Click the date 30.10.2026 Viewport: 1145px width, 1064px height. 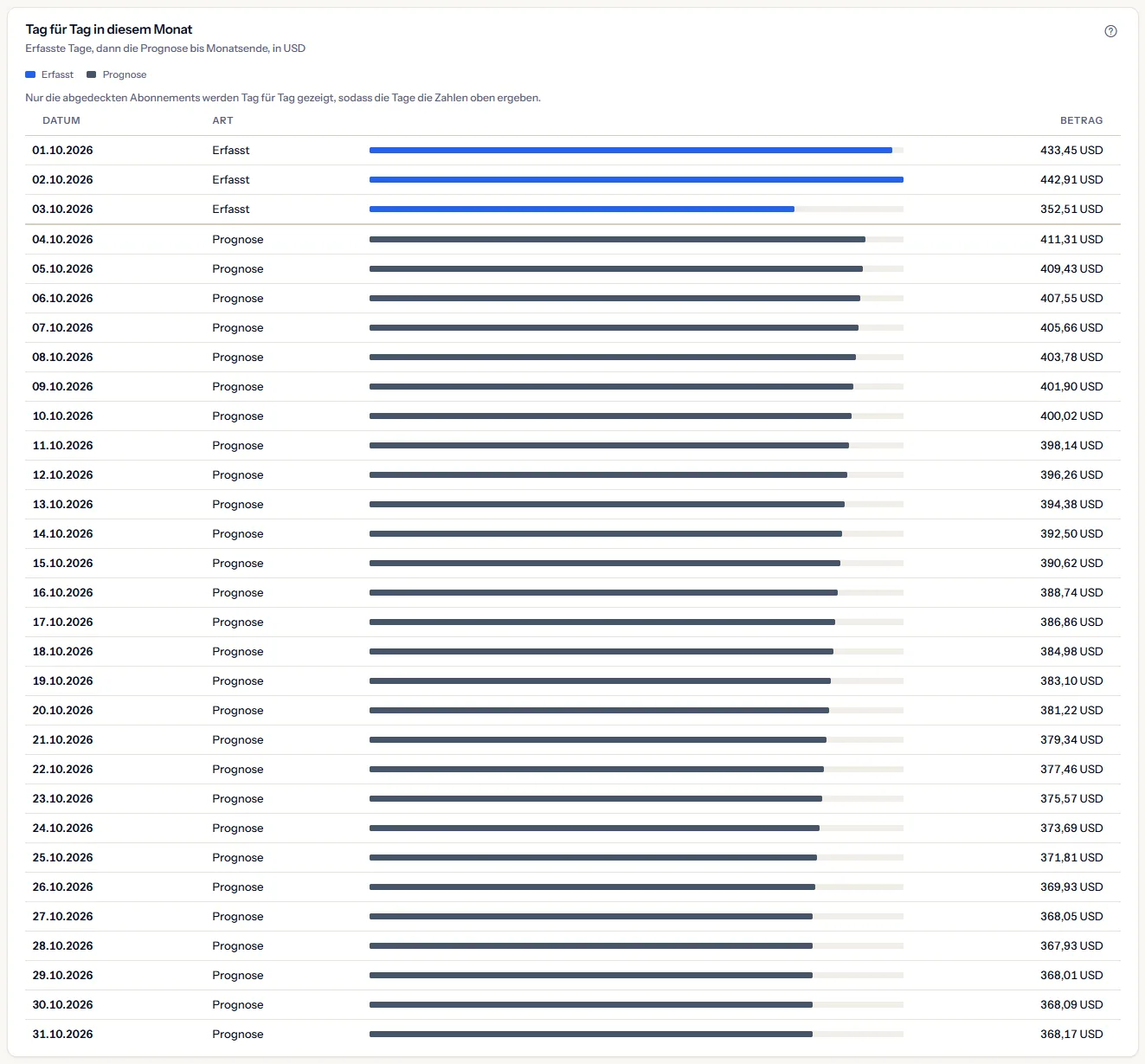tap(62, 1004)
